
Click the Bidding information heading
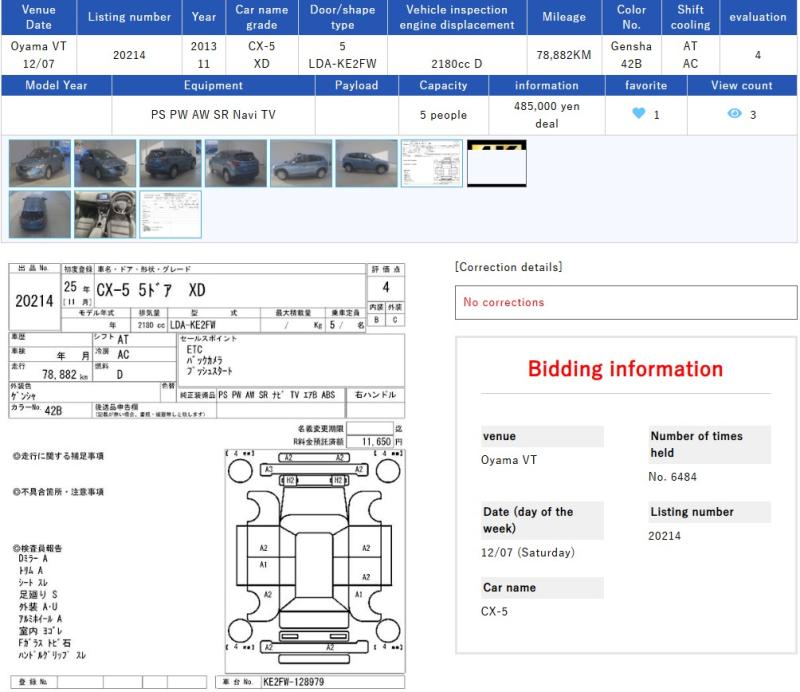[626, 368]
